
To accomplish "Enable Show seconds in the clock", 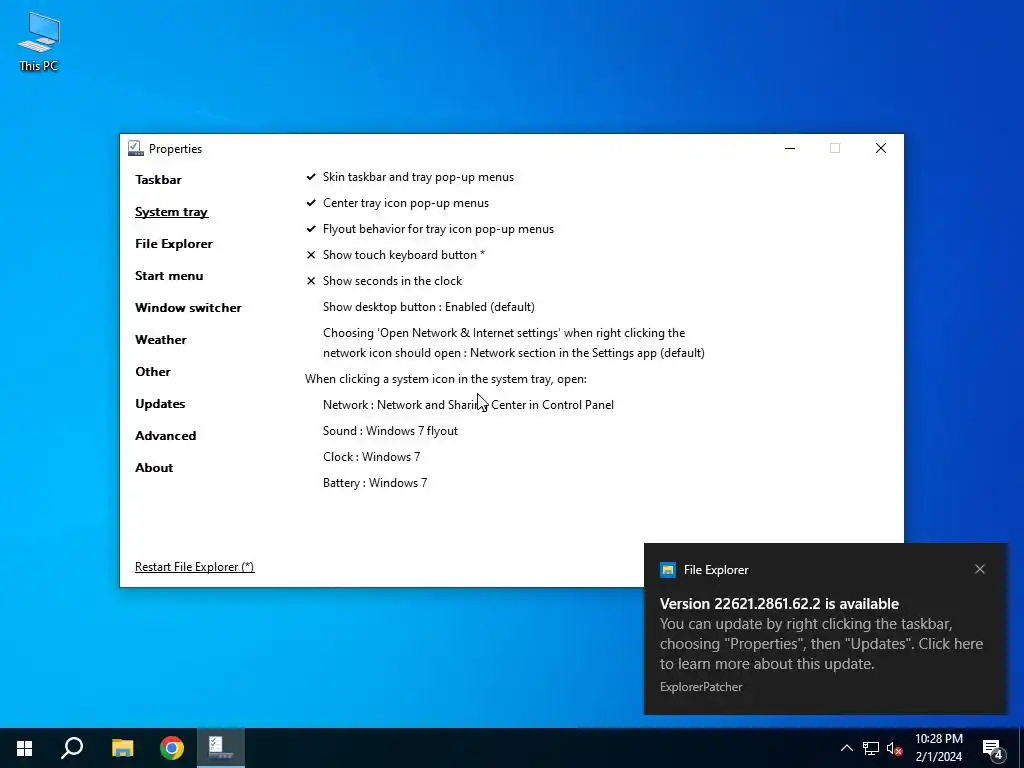I will tap(384, 281).
